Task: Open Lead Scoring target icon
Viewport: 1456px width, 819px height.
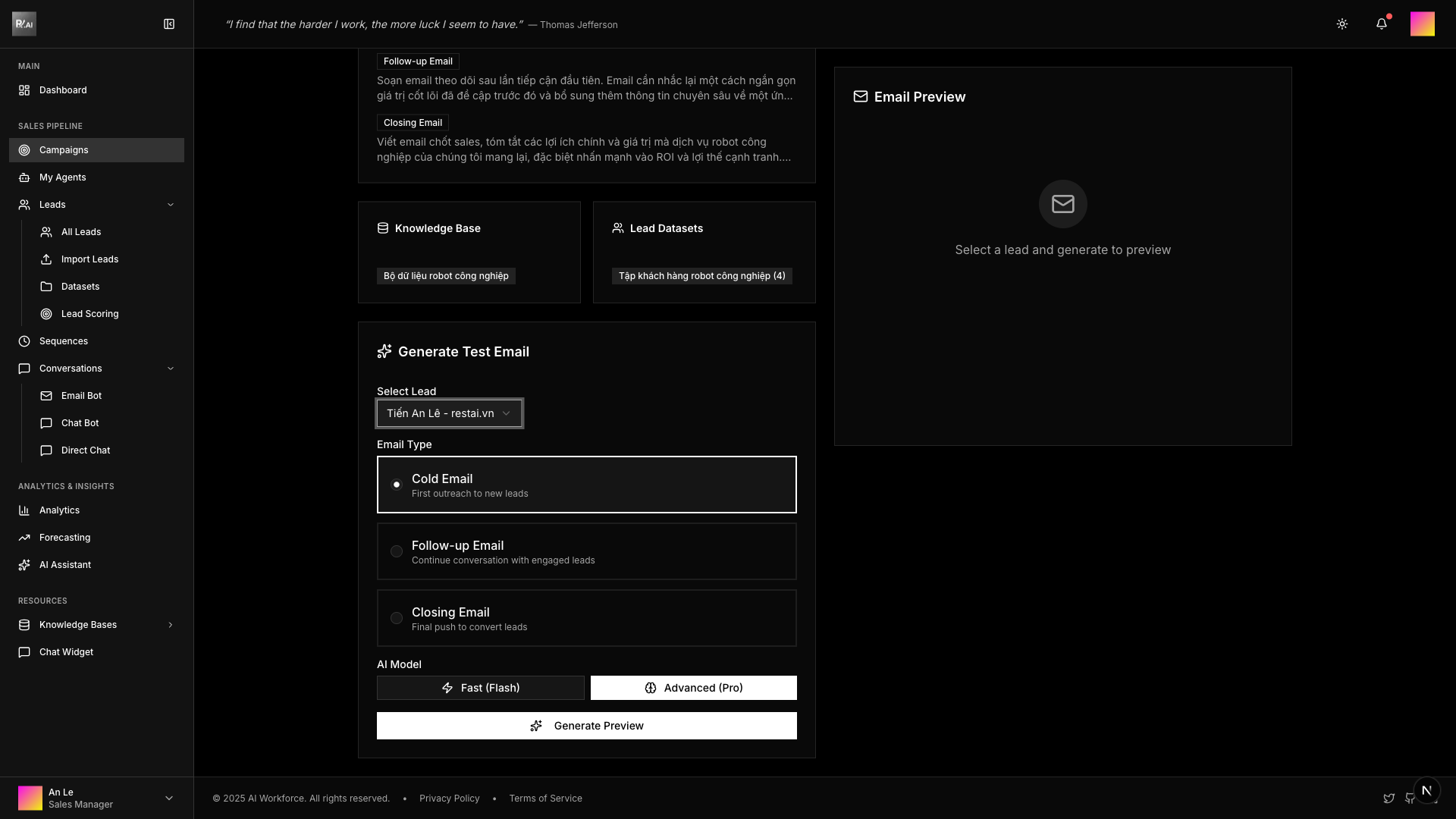Action: [46, 314]
